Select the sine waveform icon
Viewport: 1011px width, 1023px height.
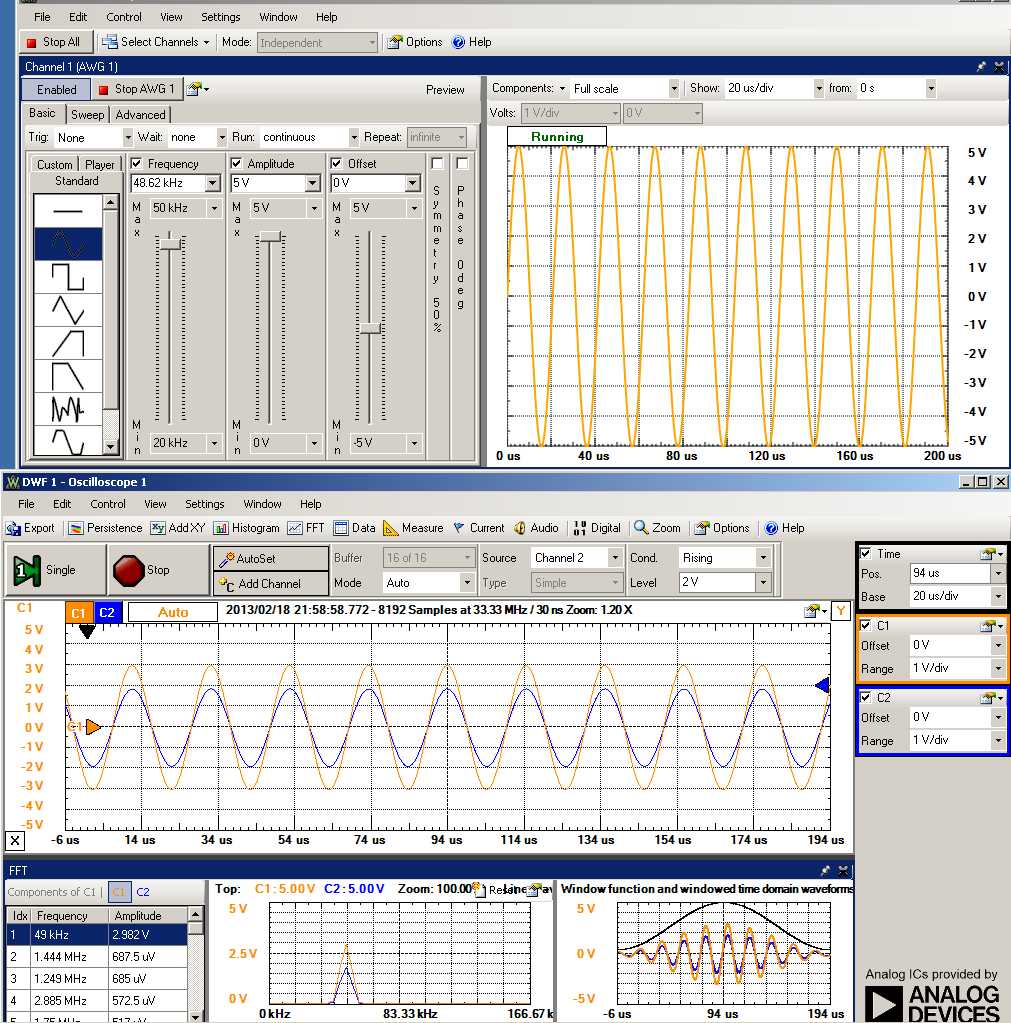[68, 244]
